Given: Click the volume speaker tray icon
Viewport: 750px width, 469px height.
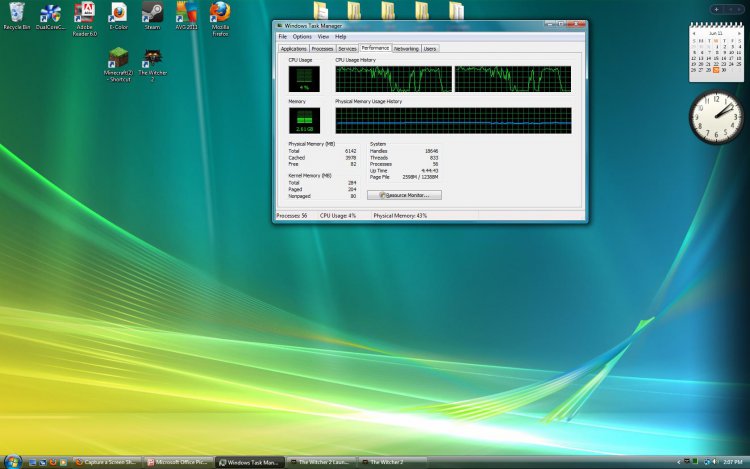Looking at the screenshot, I should click(715, 462).
